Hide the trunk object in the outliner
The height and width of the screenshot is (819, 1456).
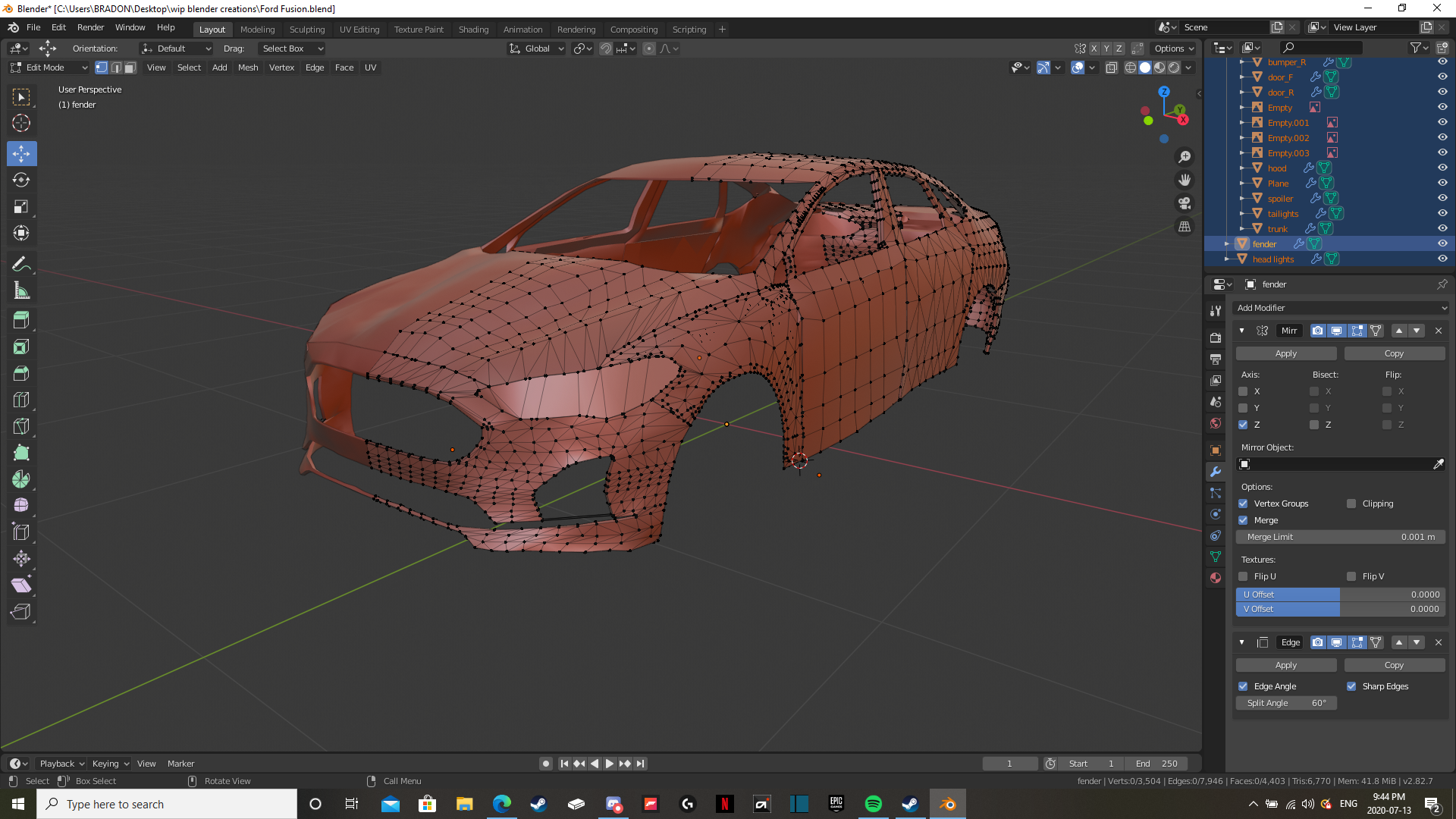(1442, 228)
